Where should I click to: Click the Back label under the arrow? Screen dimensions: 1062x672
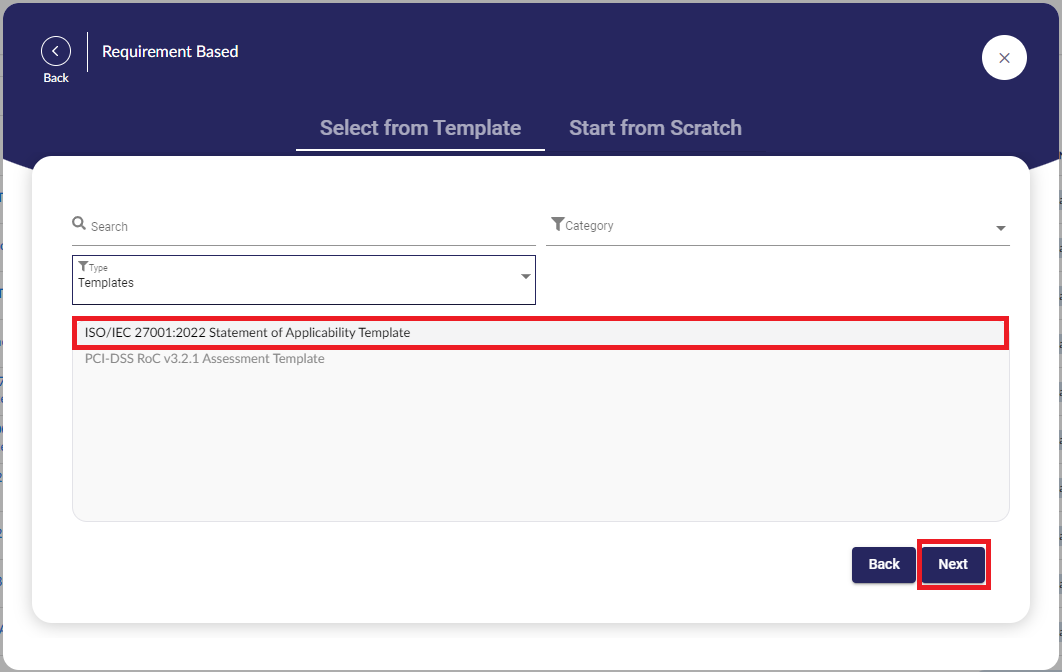[56, 78]
